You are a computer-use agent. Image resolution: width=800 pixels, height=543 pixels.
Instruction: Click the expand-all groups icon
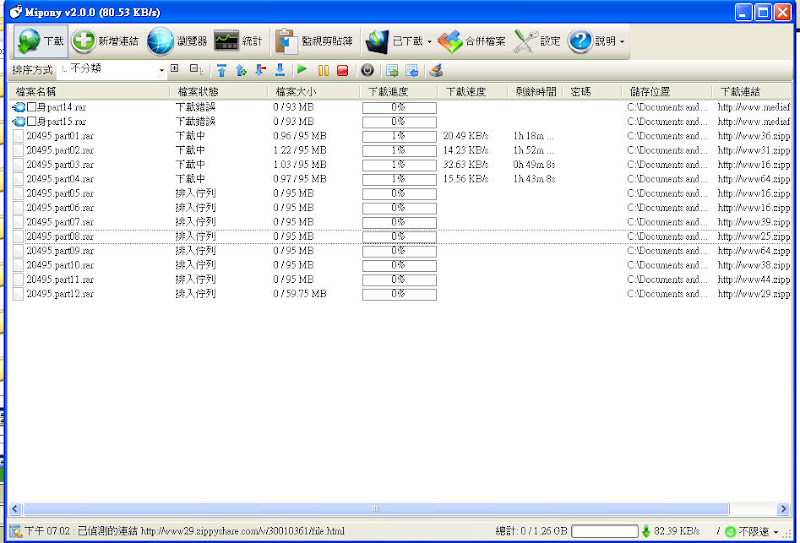point(174,68)
